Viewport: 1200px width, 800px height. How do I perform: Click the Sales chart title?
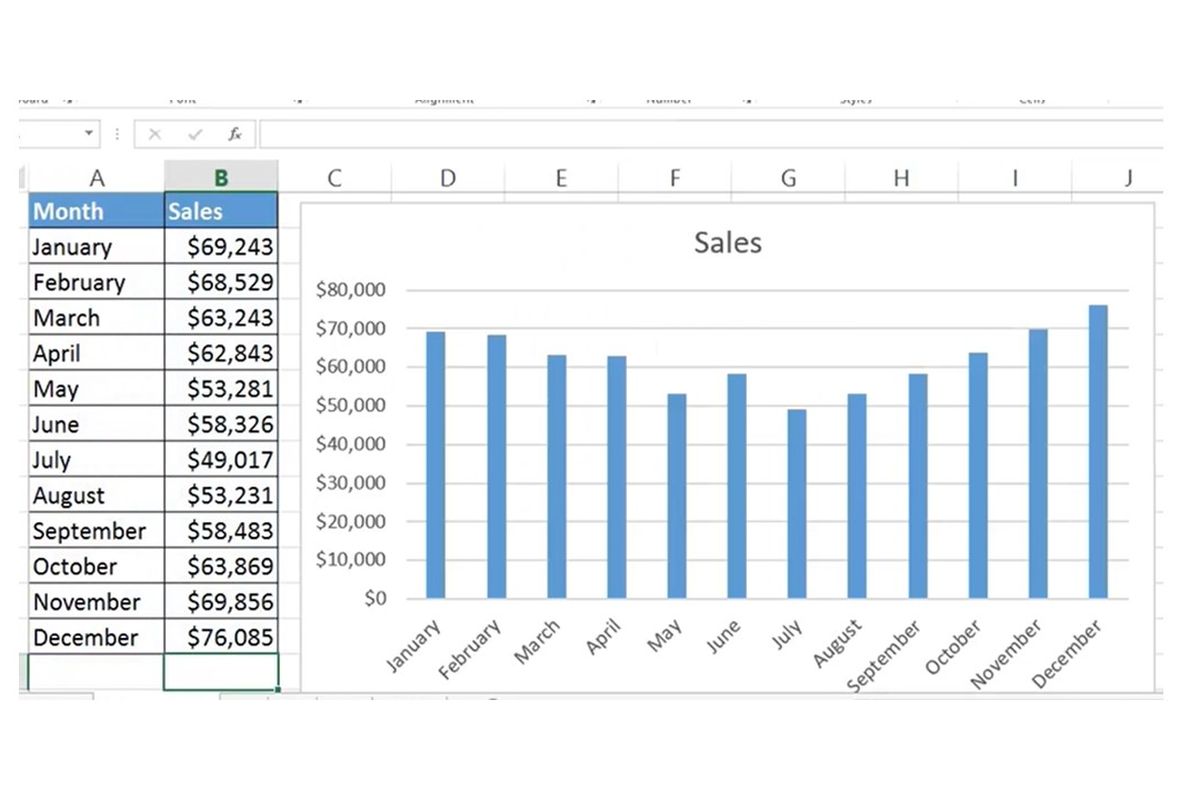point(727,242)
